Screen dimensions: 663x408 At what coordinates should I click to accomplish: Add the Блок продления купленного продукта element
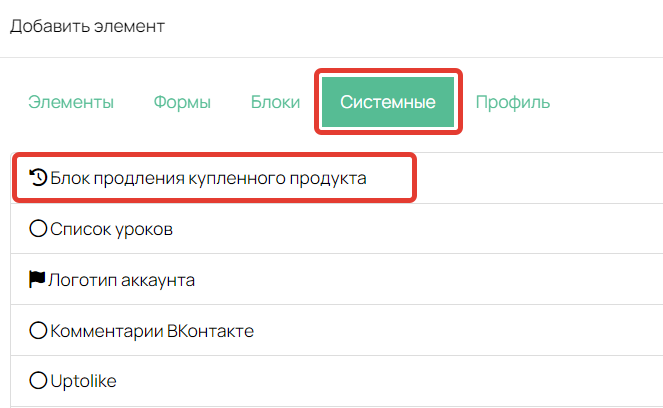(x=208, y=179)
